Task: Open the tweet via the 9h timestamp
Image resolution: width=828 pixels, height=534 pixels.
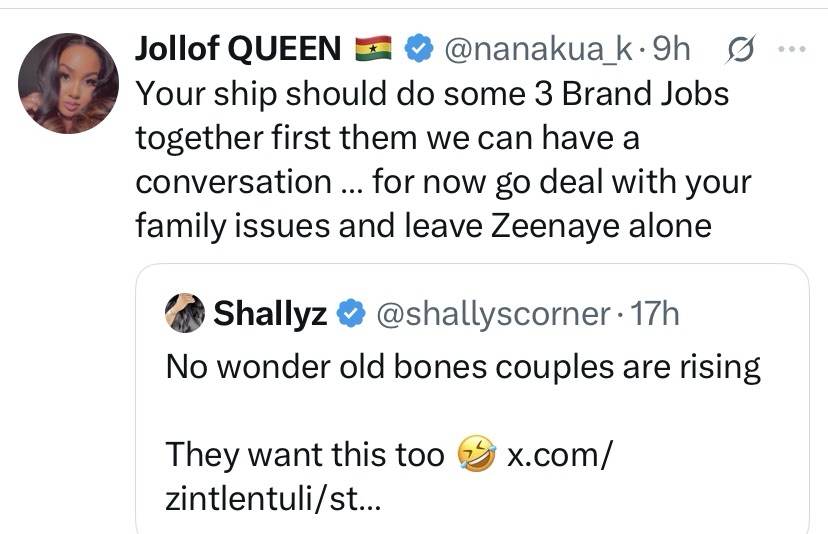Action: click(x=671, y=49)
